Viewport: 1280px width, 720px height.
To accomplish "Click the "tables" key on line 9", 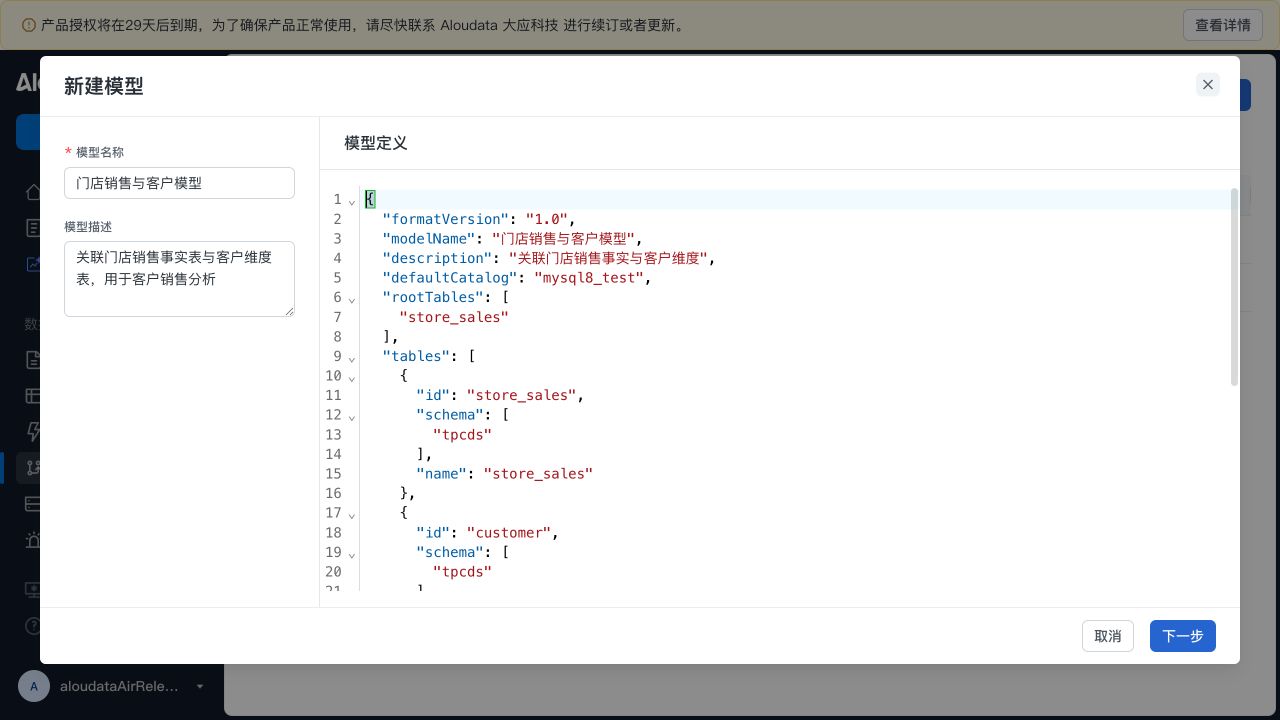I will point(416,356).
